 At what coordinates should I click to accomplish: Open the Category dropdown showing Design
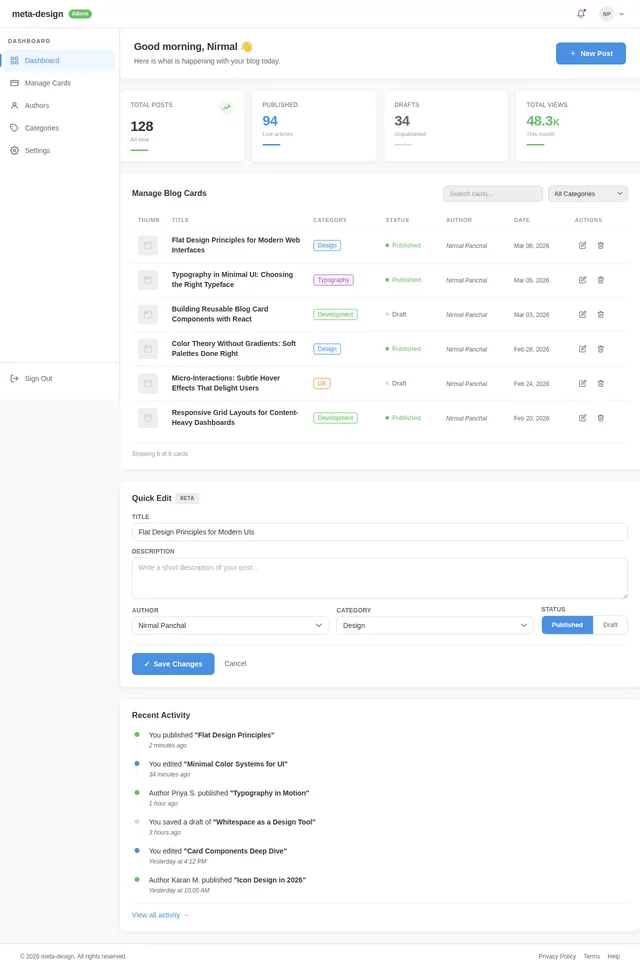pyautogui.click(x=434, y=625)
